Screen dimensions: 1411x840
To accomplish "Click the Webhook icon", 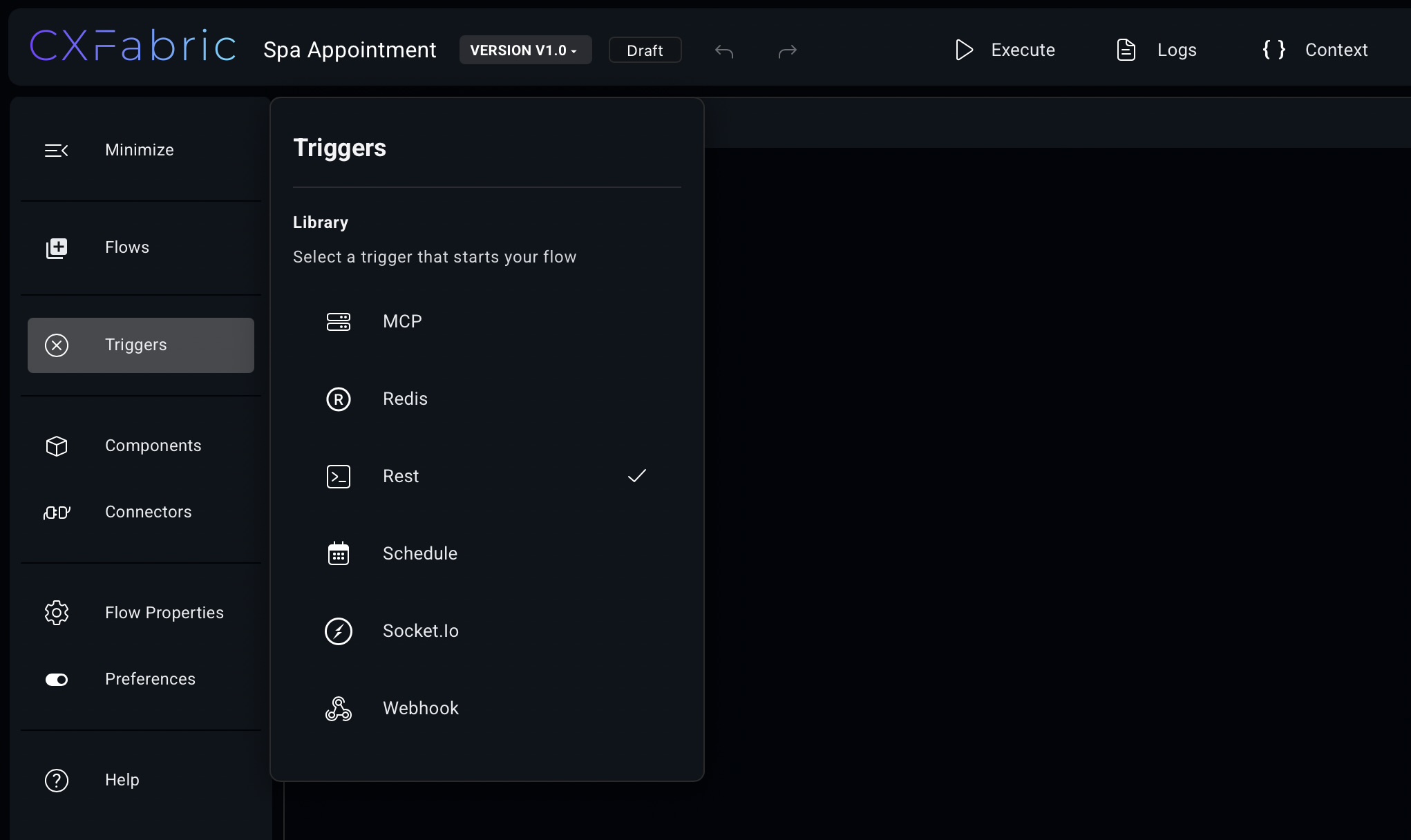I will click(x=339, y=709).
